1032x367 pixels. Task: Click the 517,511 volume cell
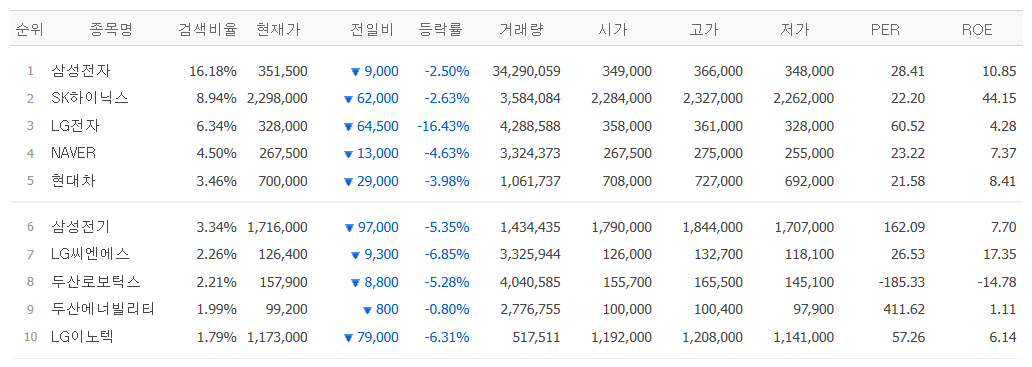[536, 337]
